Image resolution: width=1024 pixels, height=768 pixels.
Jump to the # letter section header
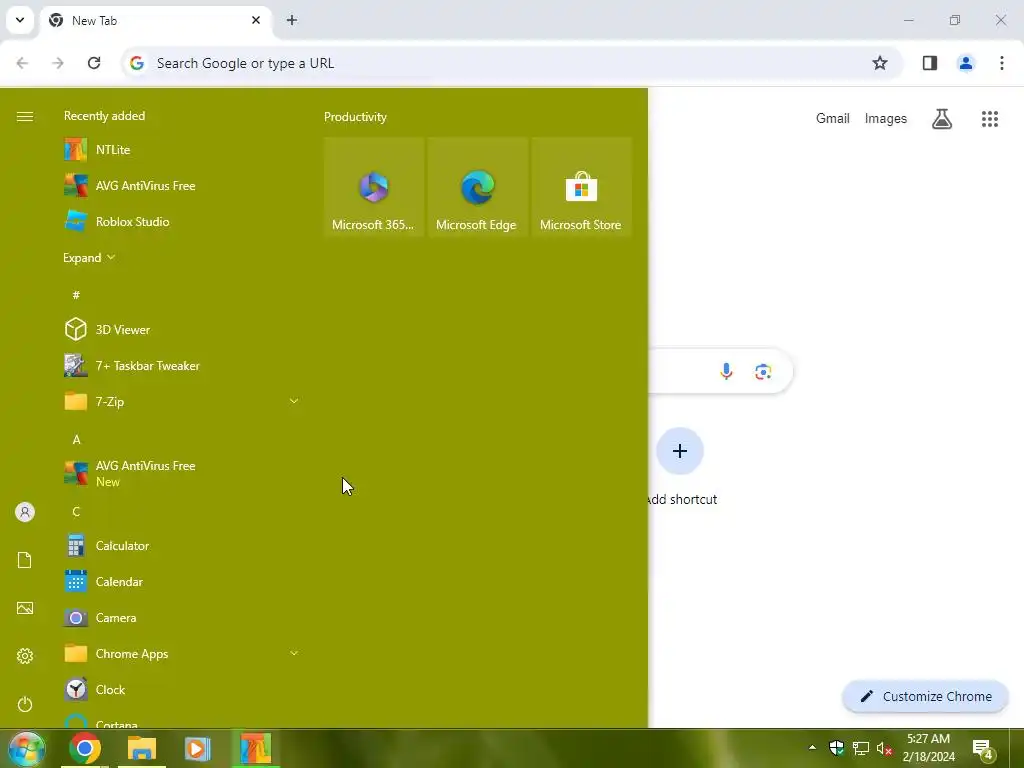pyautogui.click(x=76, y=295)
